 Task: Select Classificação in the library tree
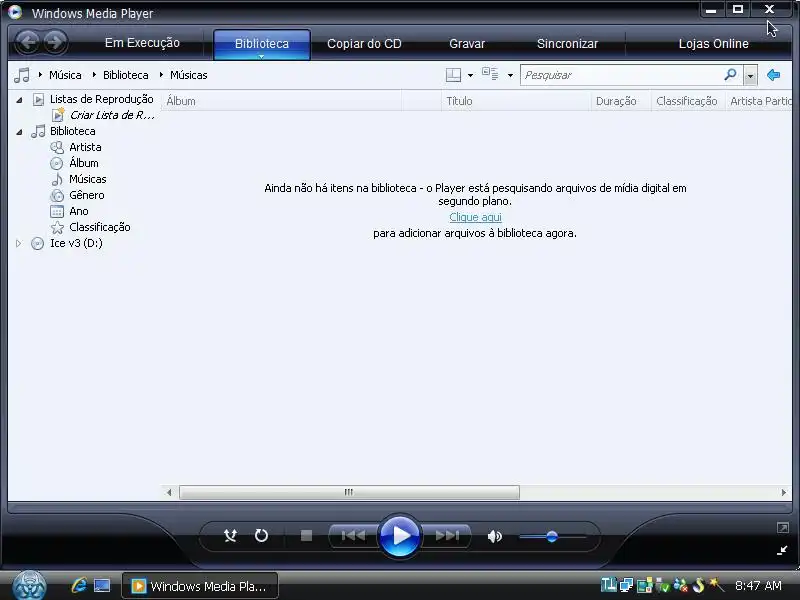(99, 227)
